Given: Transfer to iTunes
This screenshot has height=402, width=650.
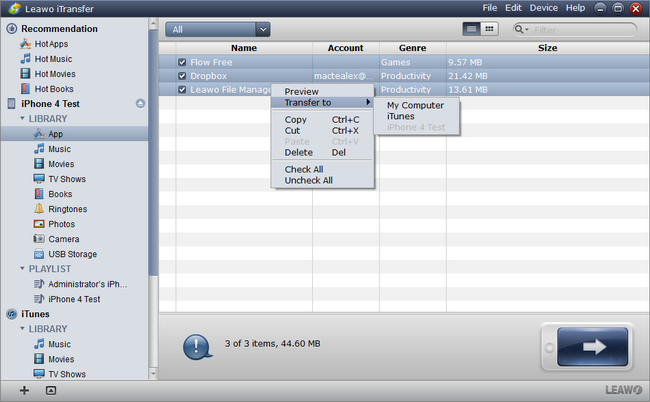Looking at the screenshot, I should [x=400, y=116].
